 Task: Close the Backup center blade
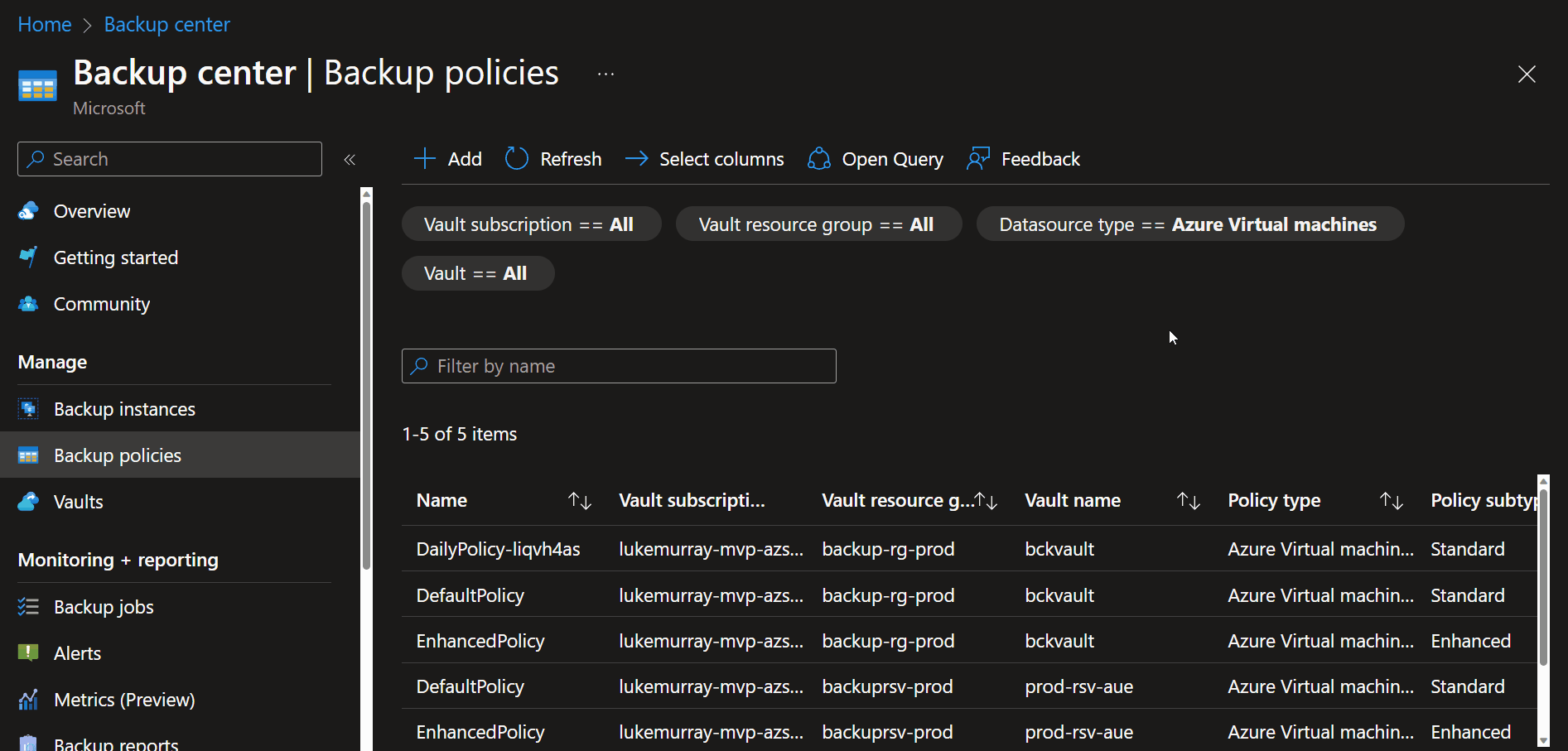point(1527,74)
